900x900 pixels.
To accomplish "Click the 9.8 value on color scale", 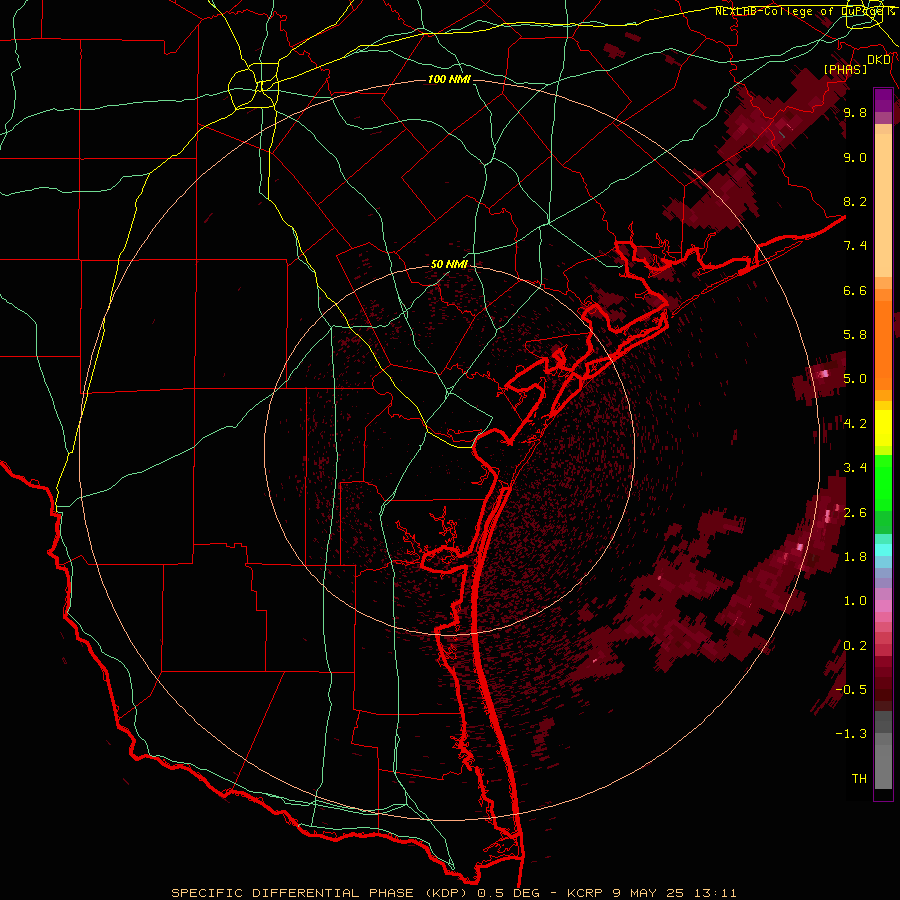I will tap(855, 112).
